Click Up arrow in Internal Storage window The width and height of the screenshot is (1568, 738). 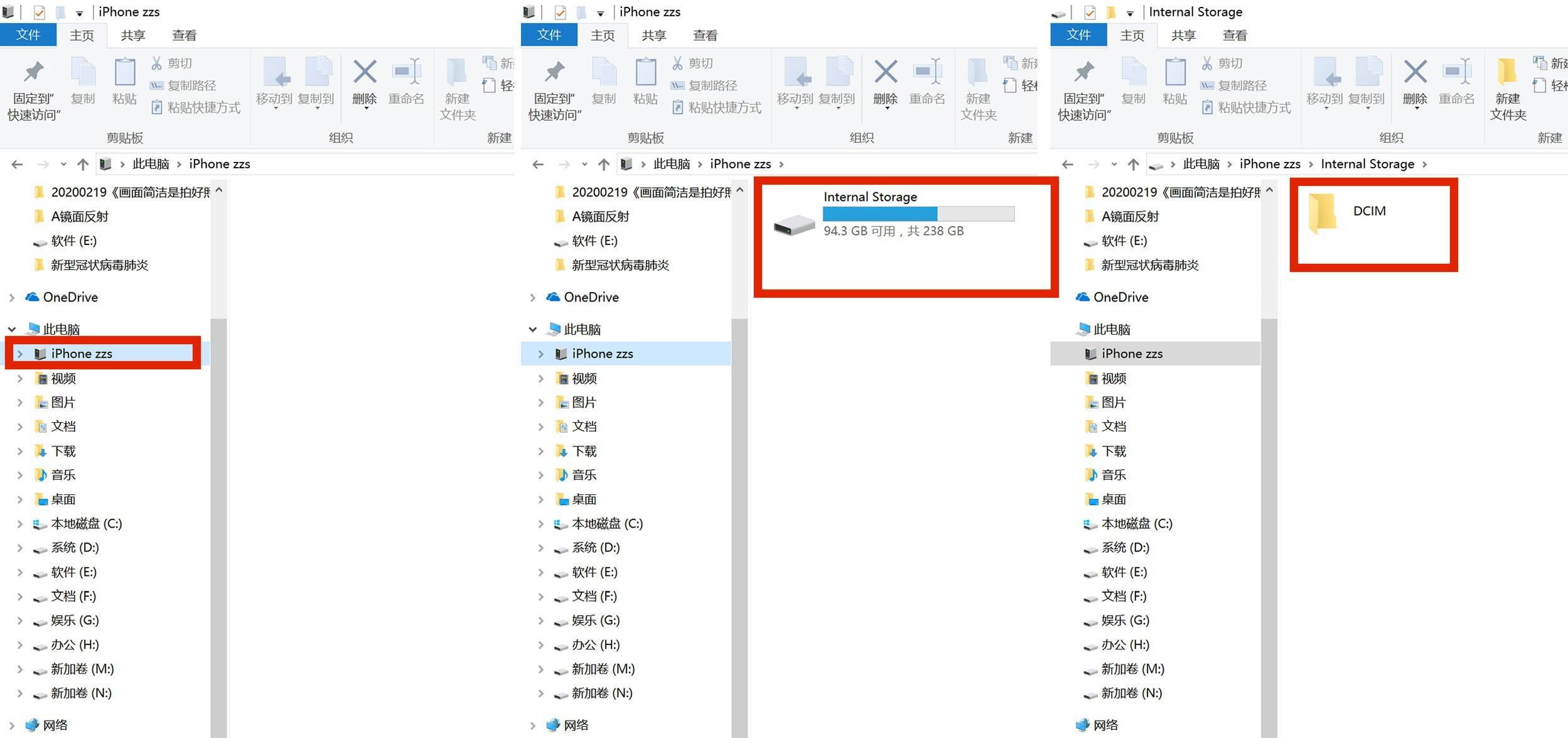[x=1133, y=165]
